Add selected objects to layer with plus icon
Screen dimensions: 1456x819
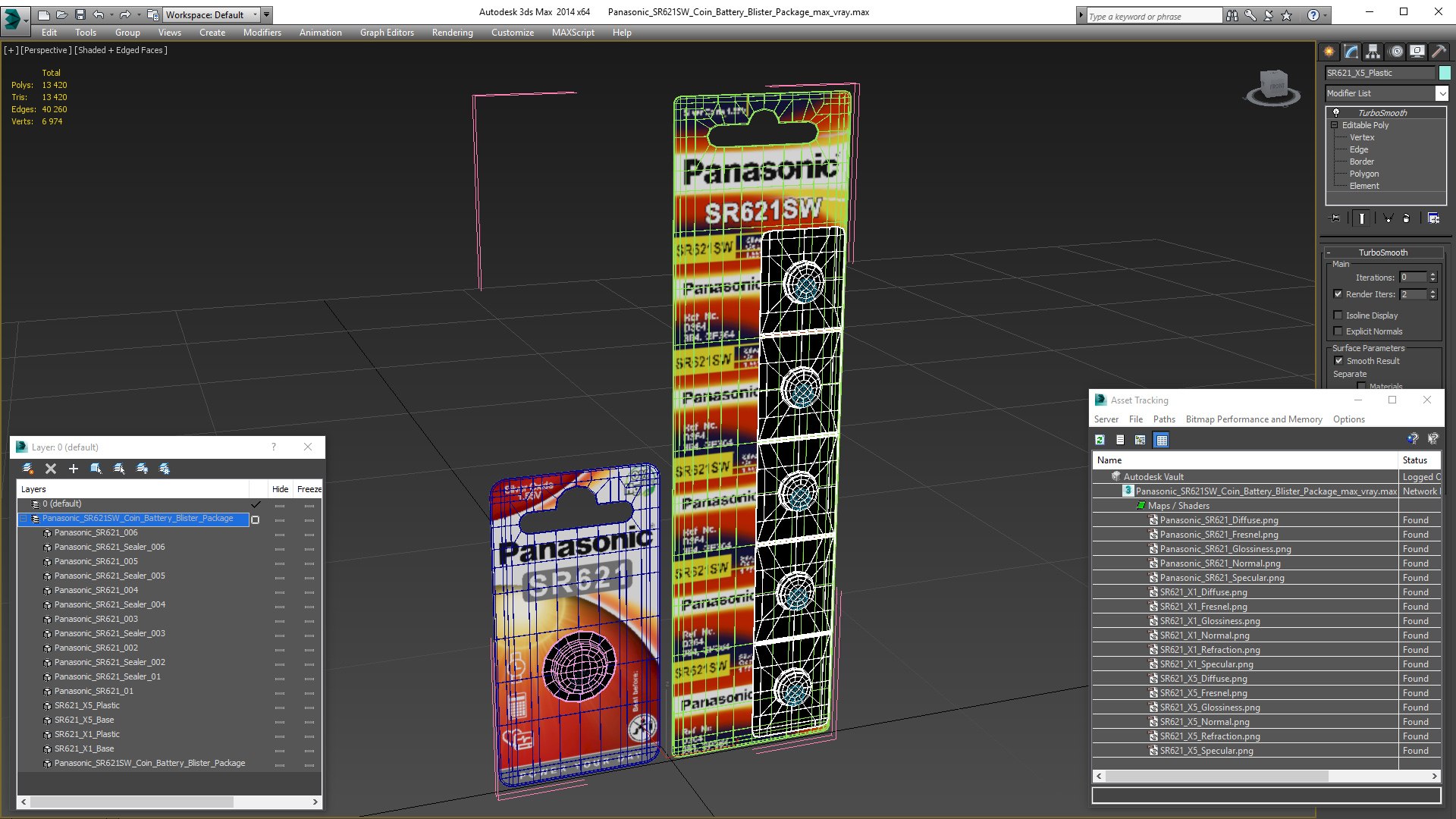coord(74,469)
